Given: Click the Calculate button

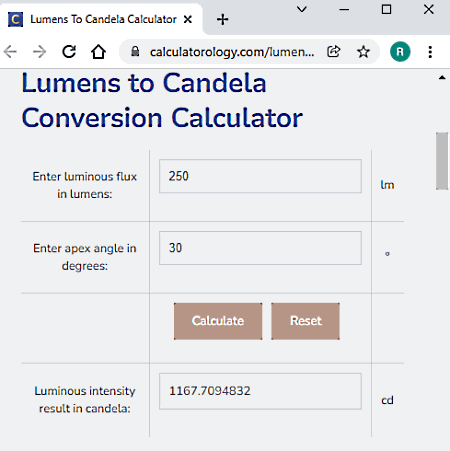Looking at the screenshot, I should click(x=218, y=321).
